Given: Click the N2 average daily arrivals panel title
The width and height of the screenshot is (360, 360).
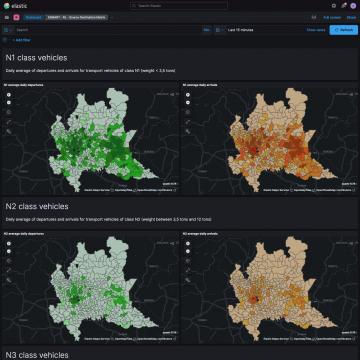Looking at the screenshot, I should (200, 234).
